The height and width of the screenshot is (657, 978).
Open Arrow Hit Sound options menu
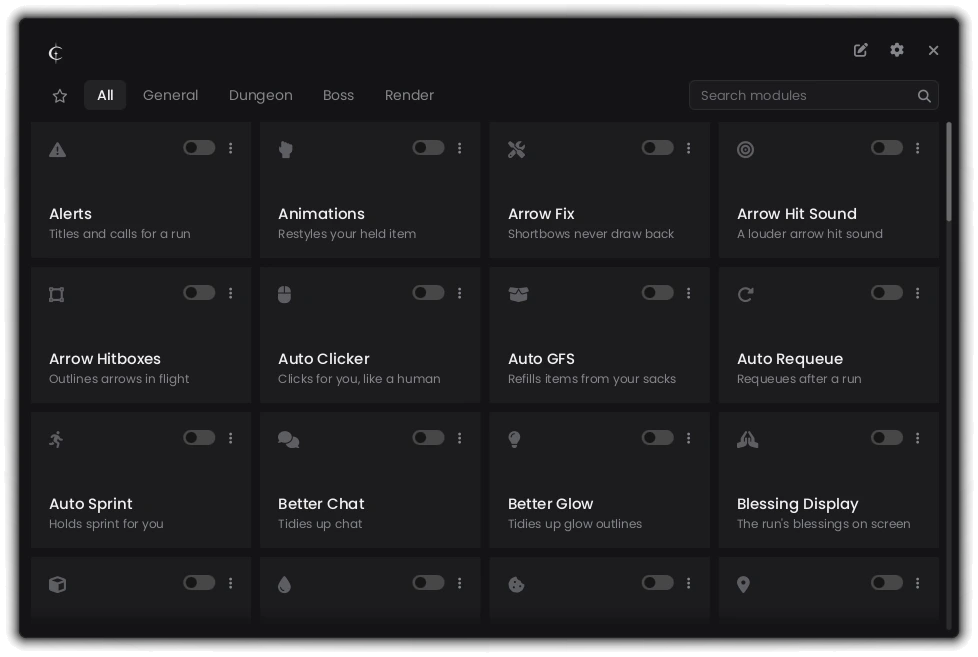(x=917, y=148)
